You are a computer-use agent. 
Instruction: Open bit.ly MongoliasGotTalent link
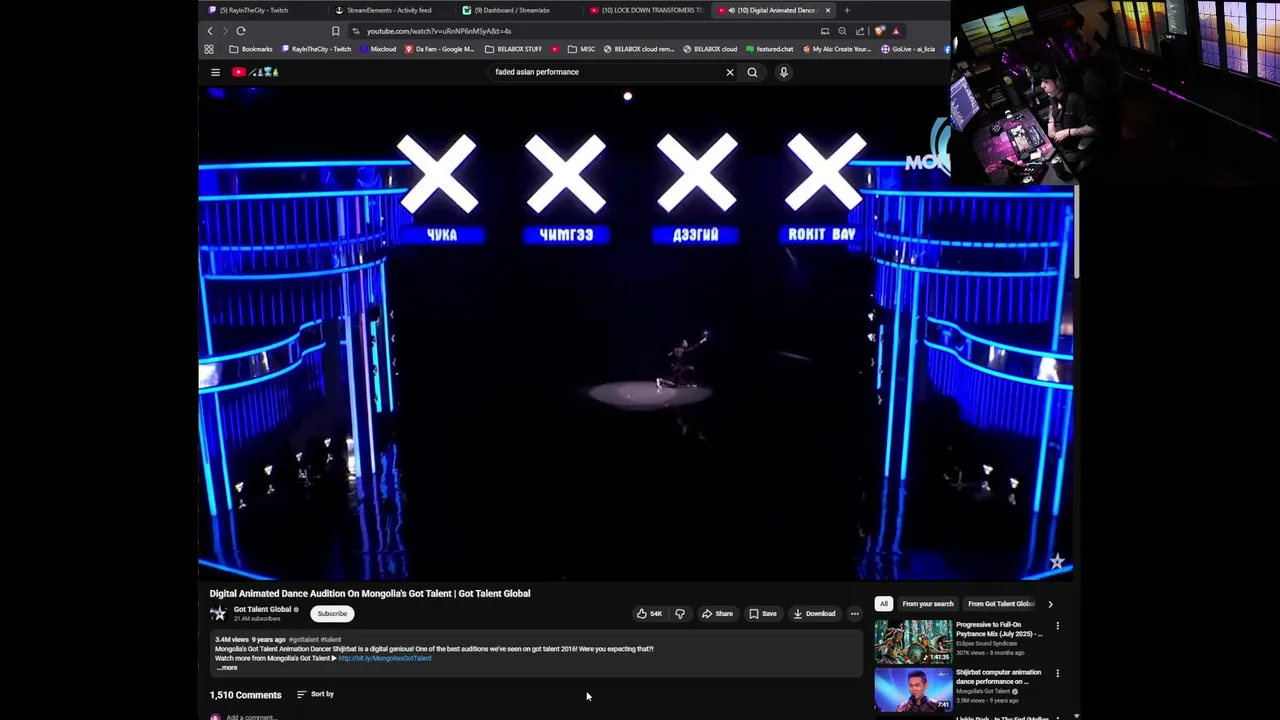385,658
